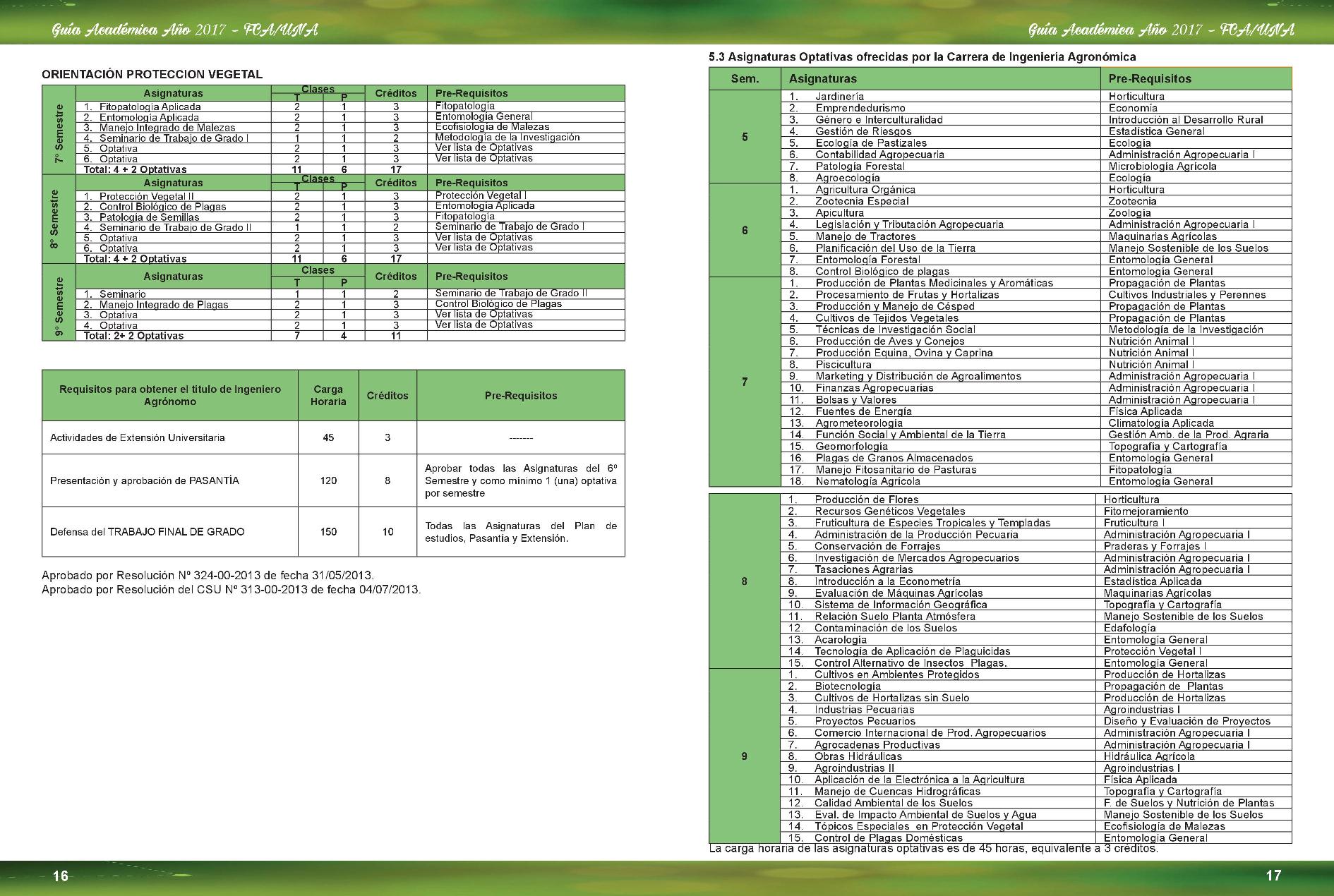Click 'Aprobado por Resolución Nº 324-00-2013' line
The height and width of the screenshot is (896, 1334).
click(208, 575)
